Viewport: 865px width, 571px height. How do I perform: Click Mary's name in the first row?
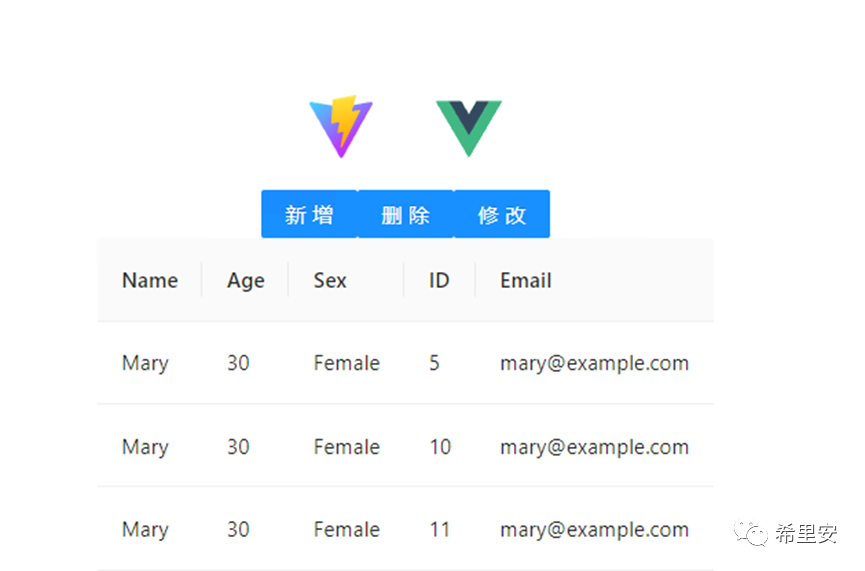click(x=145, y=363)
